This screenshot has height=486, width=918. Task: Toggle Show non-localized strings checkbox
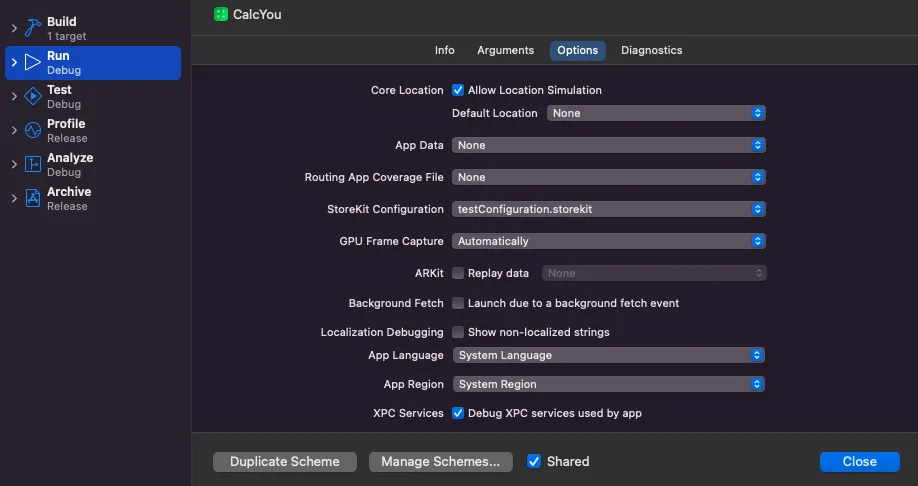pos(458,332)
